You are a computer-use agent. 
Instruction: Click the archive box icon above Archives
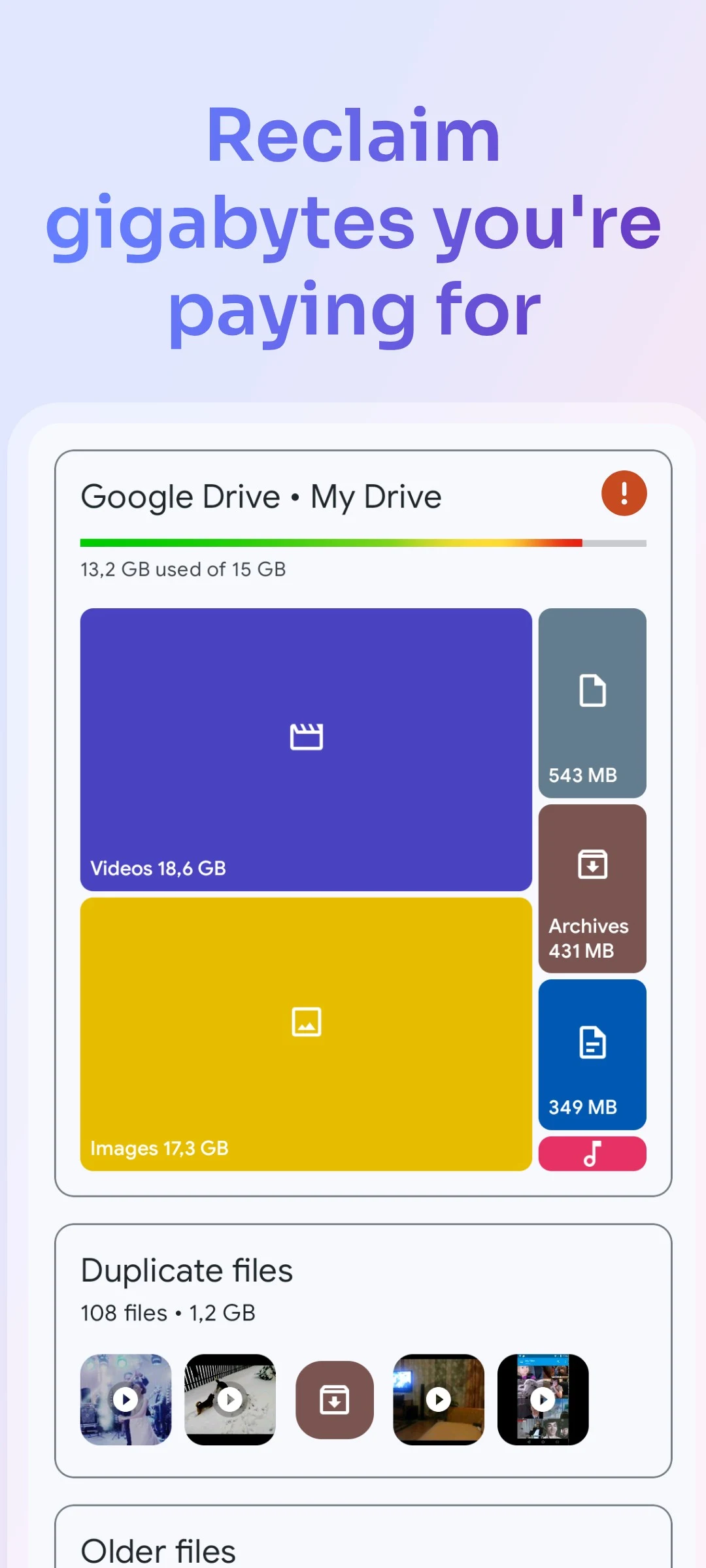pos(592,864)
